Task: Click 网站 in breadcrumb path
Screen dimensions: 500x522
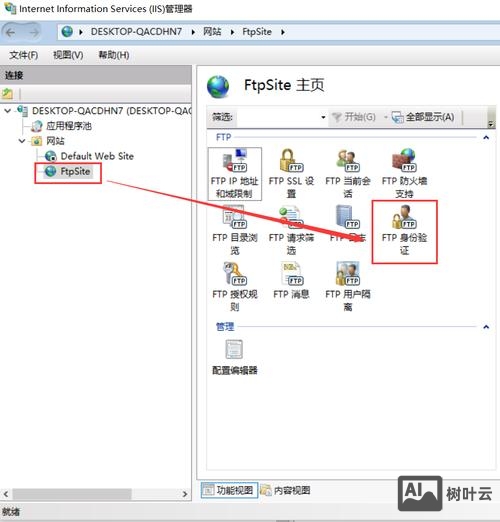Action: click(212, 32)
